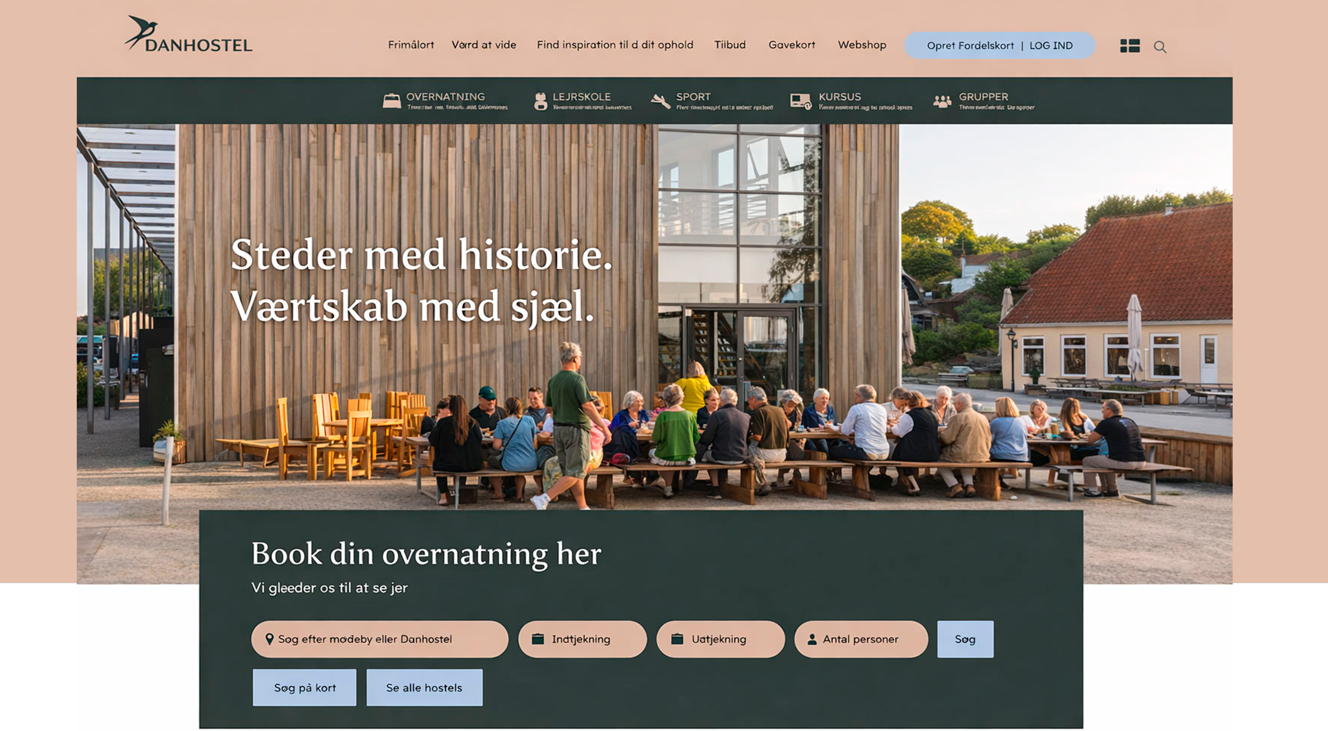The width and height of the screenshot is (1328, 731).
Task: Select the Sport whistle icon
Action: click(x=661, y=101)
